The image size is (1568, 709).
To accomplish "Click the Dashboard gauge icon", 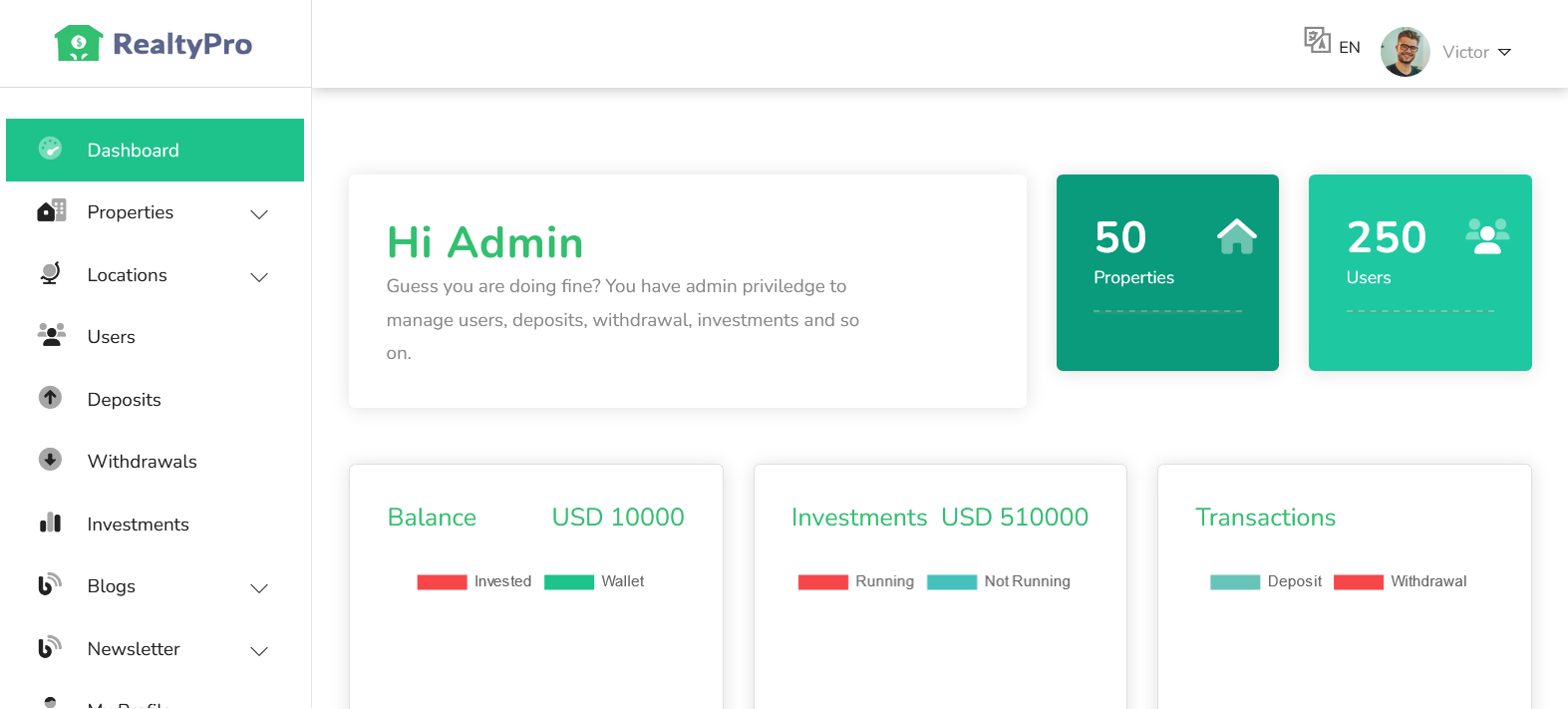I will click(x=50, y=149).
